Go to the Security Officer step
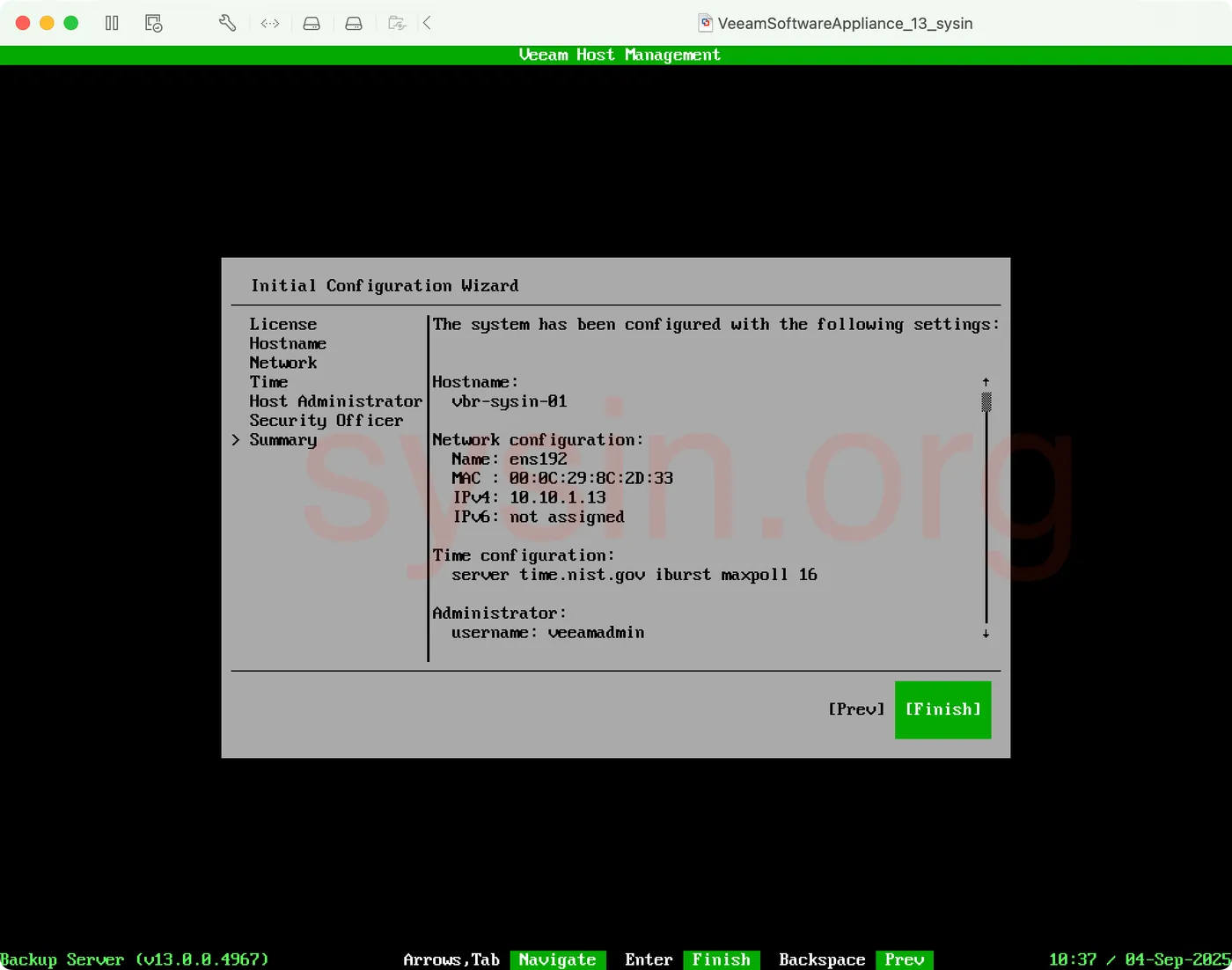 point(326,421)
